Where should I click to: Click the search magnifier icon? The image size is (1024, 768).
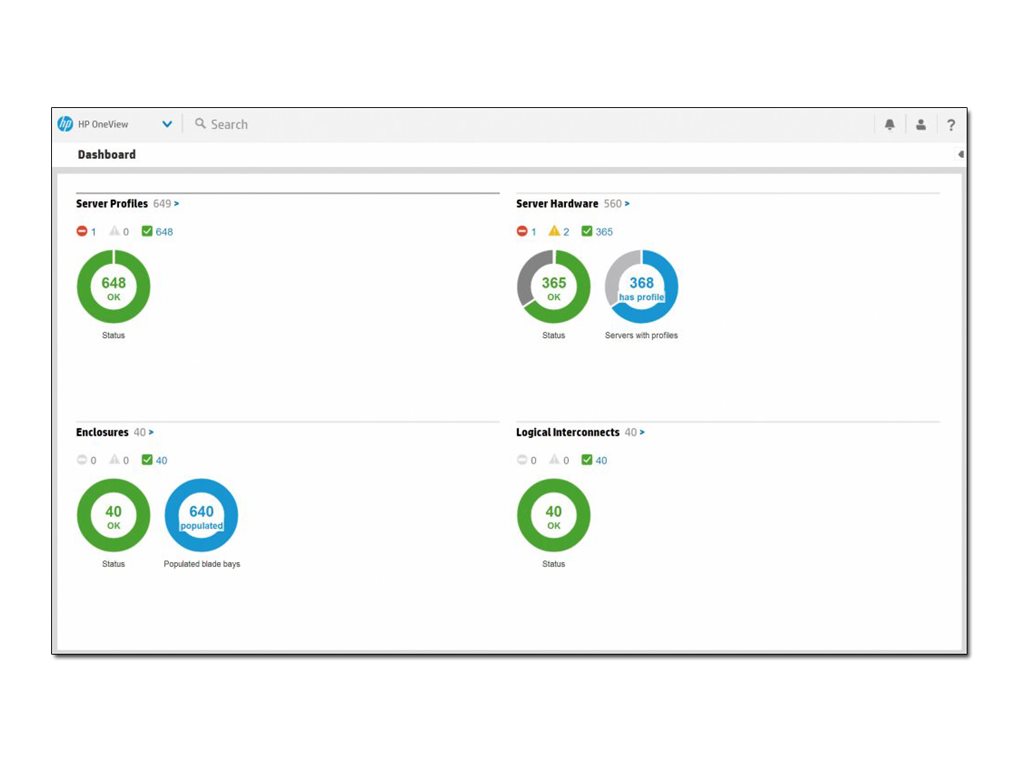point(200,123)
